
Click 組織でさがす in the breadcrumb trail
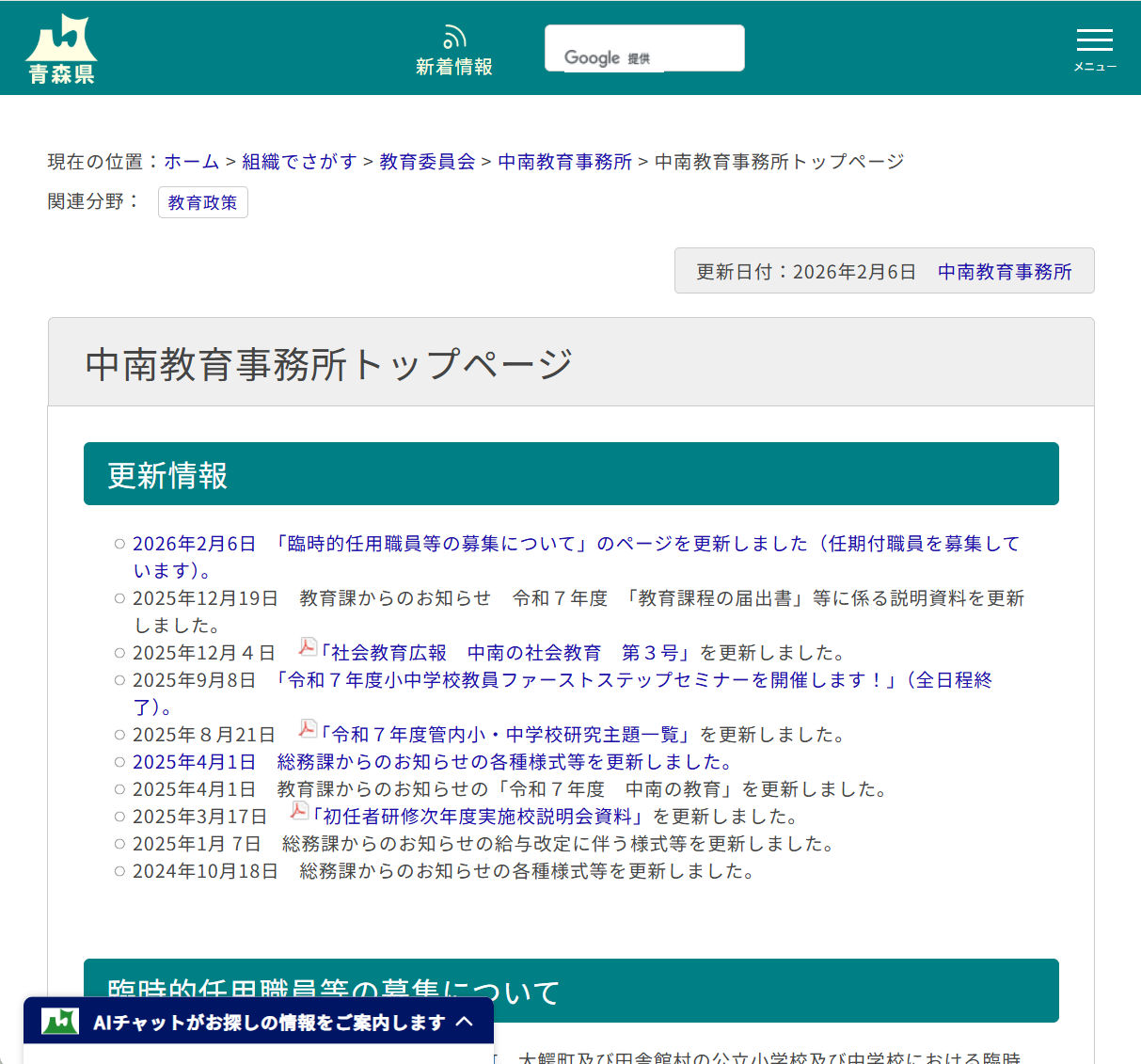(x=299, y=161)
